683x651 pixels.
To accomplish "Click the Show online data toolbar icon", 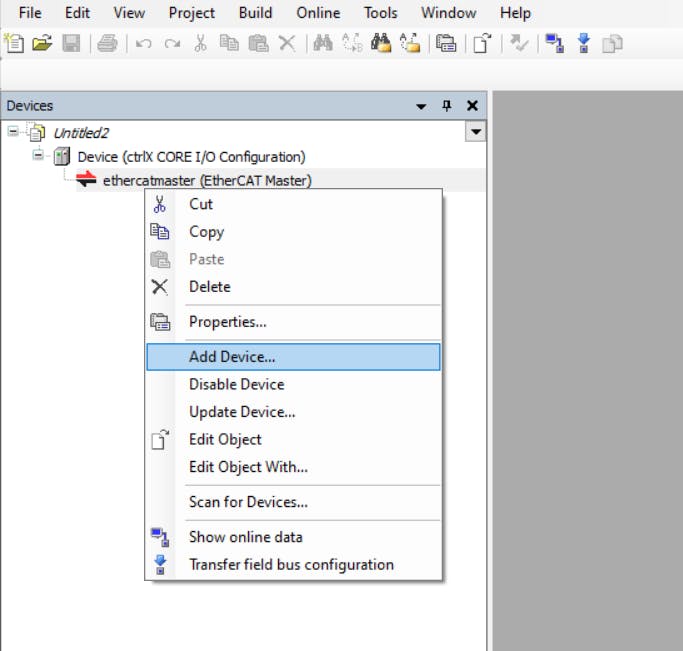I will point(555,44).
